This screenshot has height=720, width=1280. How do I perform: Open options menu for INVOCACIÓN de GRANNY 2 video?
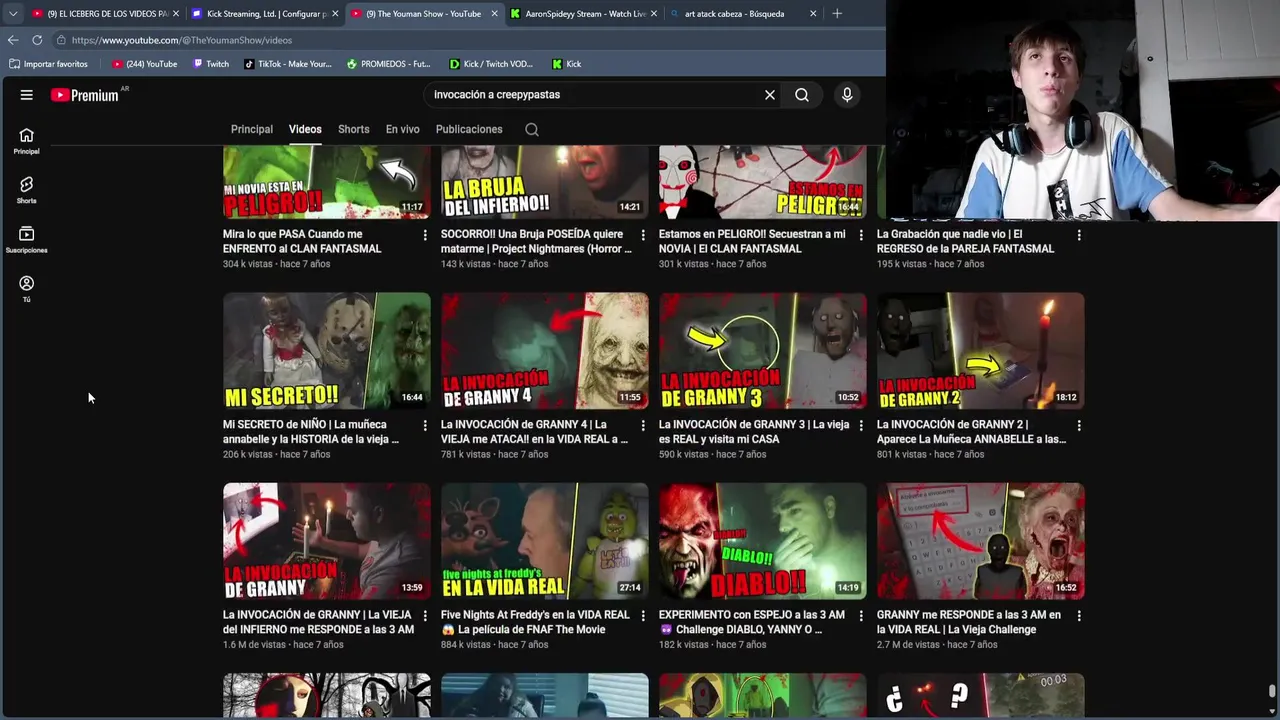(x=1079, y=426)
